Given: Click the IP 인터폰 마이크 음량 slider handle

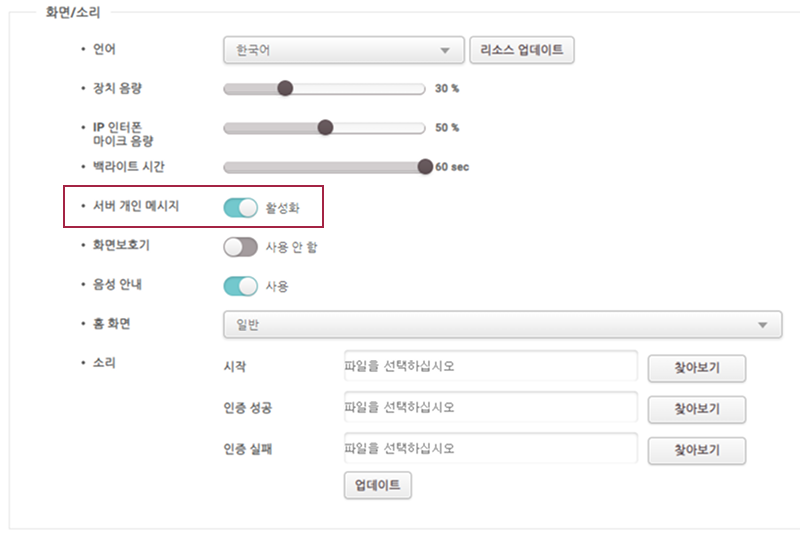Looking at the screenshot, I should pyautogui.click(x=325, y=127).
